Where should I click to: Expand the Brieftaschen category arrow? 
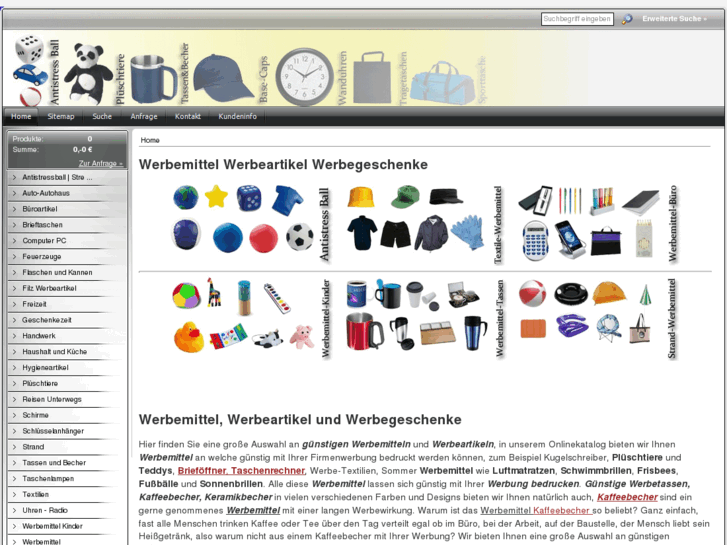pyautogui.click(x=14, y=225)
